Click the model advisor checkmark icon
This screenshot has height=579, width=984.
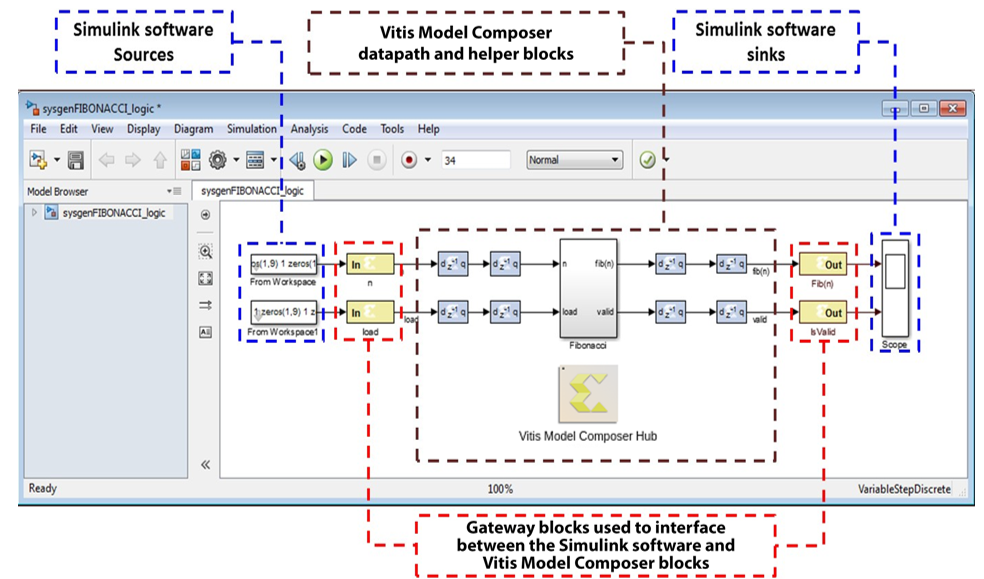(x=647, y=160)
